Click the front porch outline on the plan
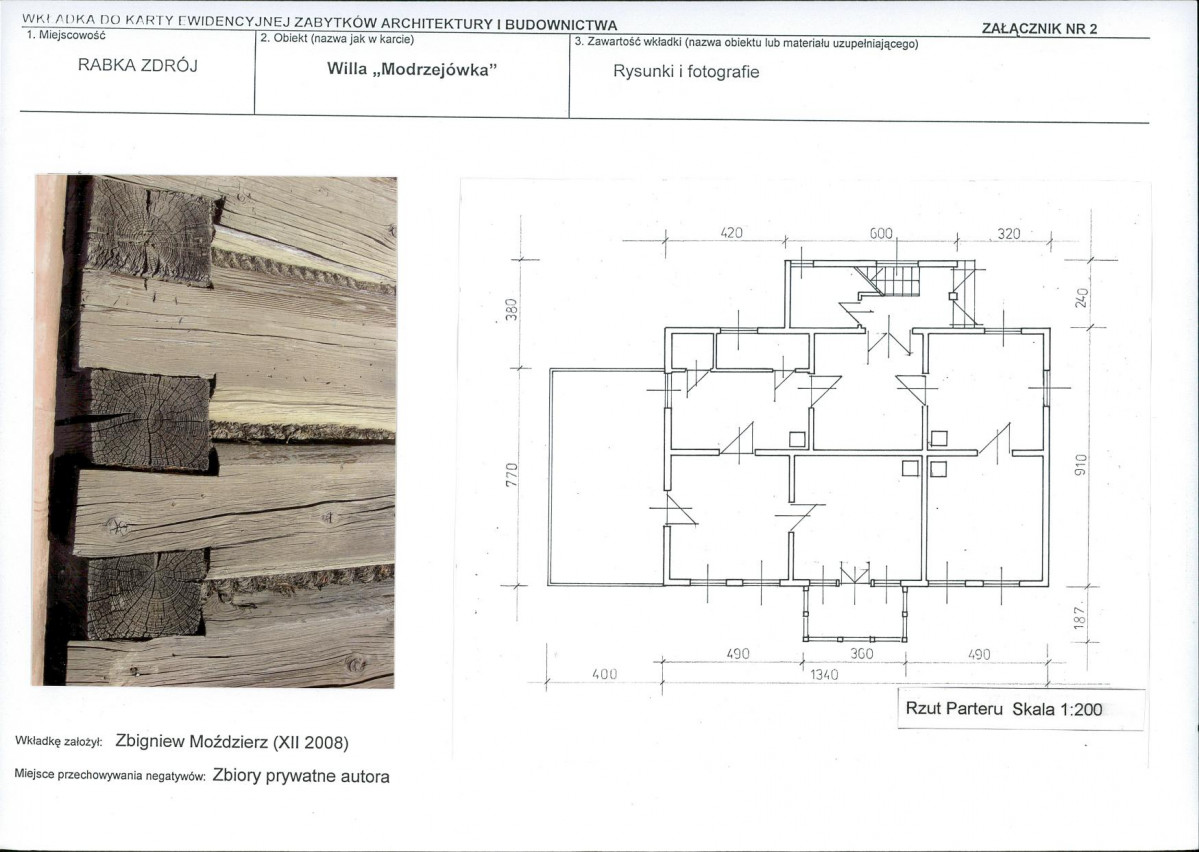The width and height of the screenshot is (1199, 852). tap(855, 612)
